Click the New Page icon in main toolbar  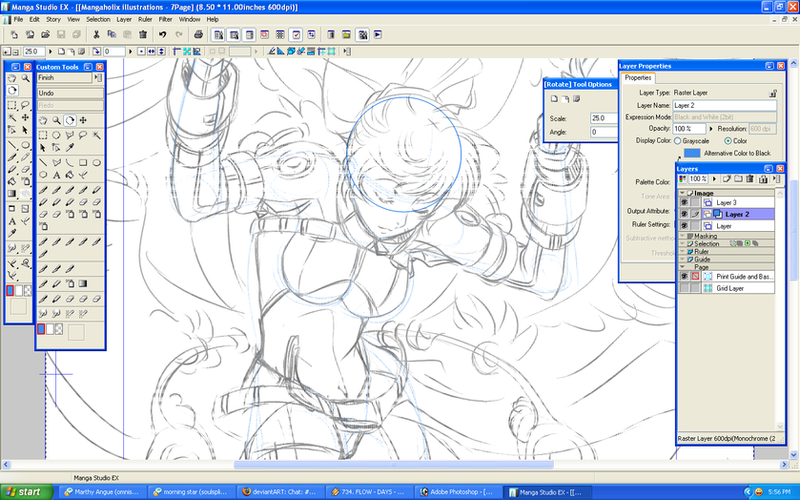(x=14, y=35)
